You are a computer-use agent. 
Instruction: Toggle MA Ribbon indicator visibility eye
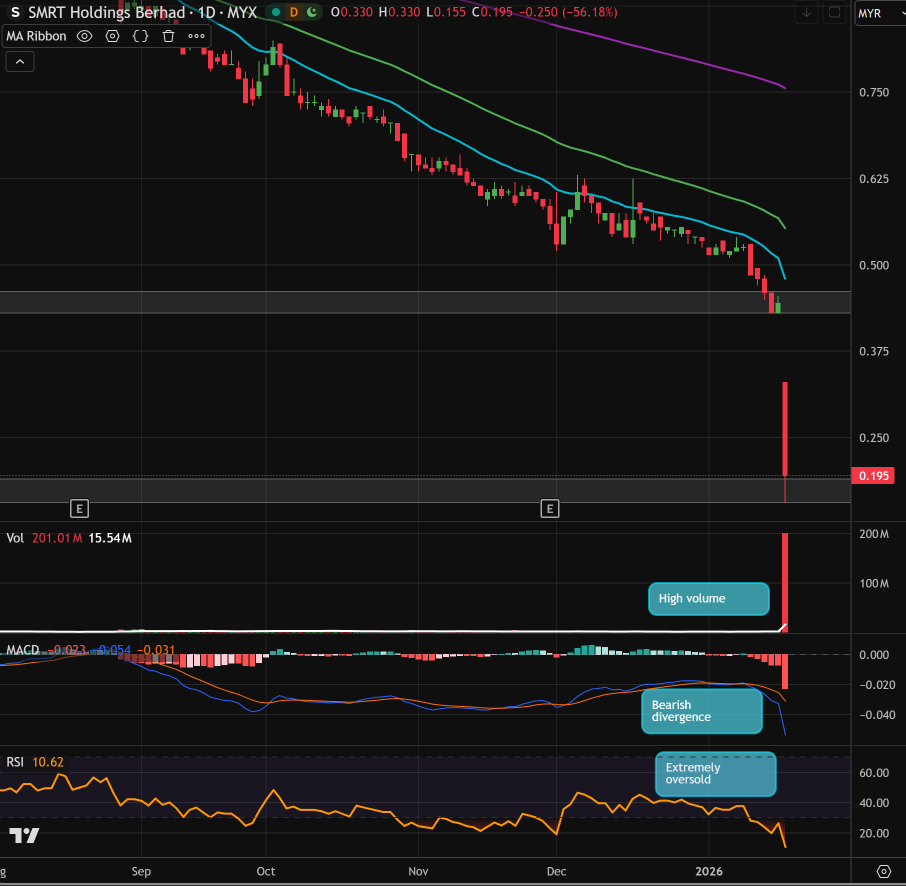pyautogui.click(x=84, y=36)
